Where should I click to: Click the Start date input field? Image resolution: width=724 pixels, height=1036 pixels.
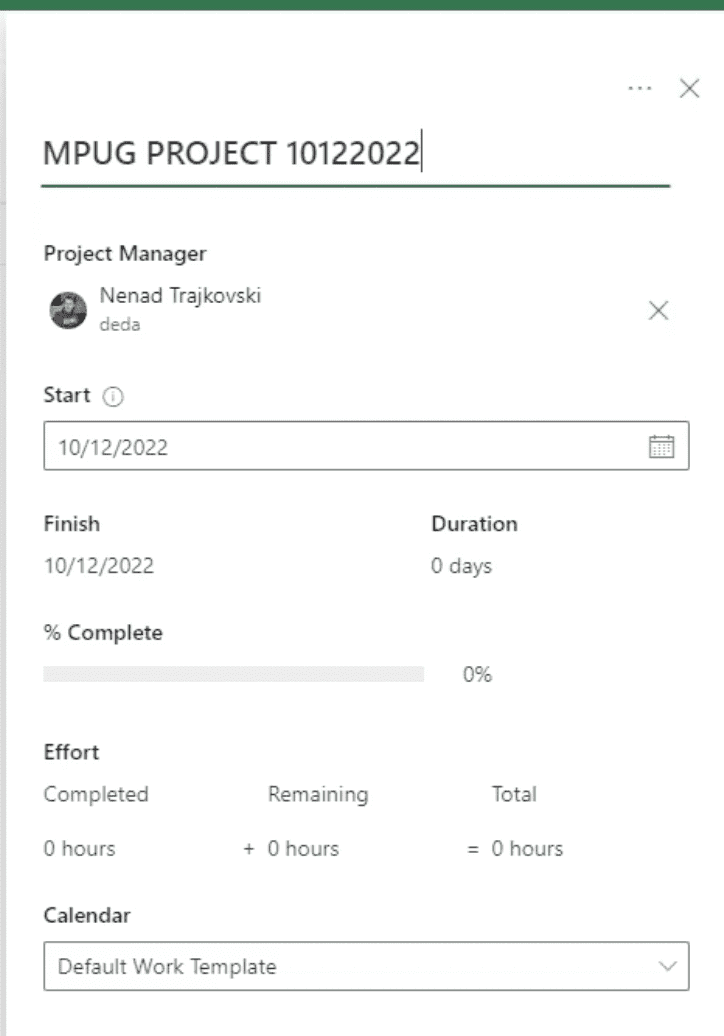point(367,446)
